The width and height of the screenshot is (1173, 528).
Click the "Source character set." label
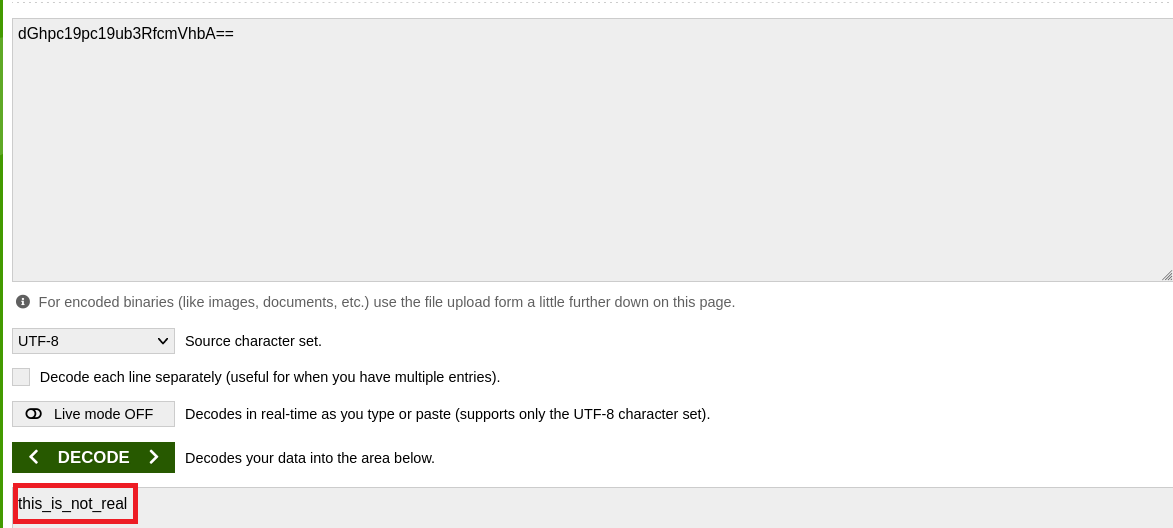click(253, 341)
